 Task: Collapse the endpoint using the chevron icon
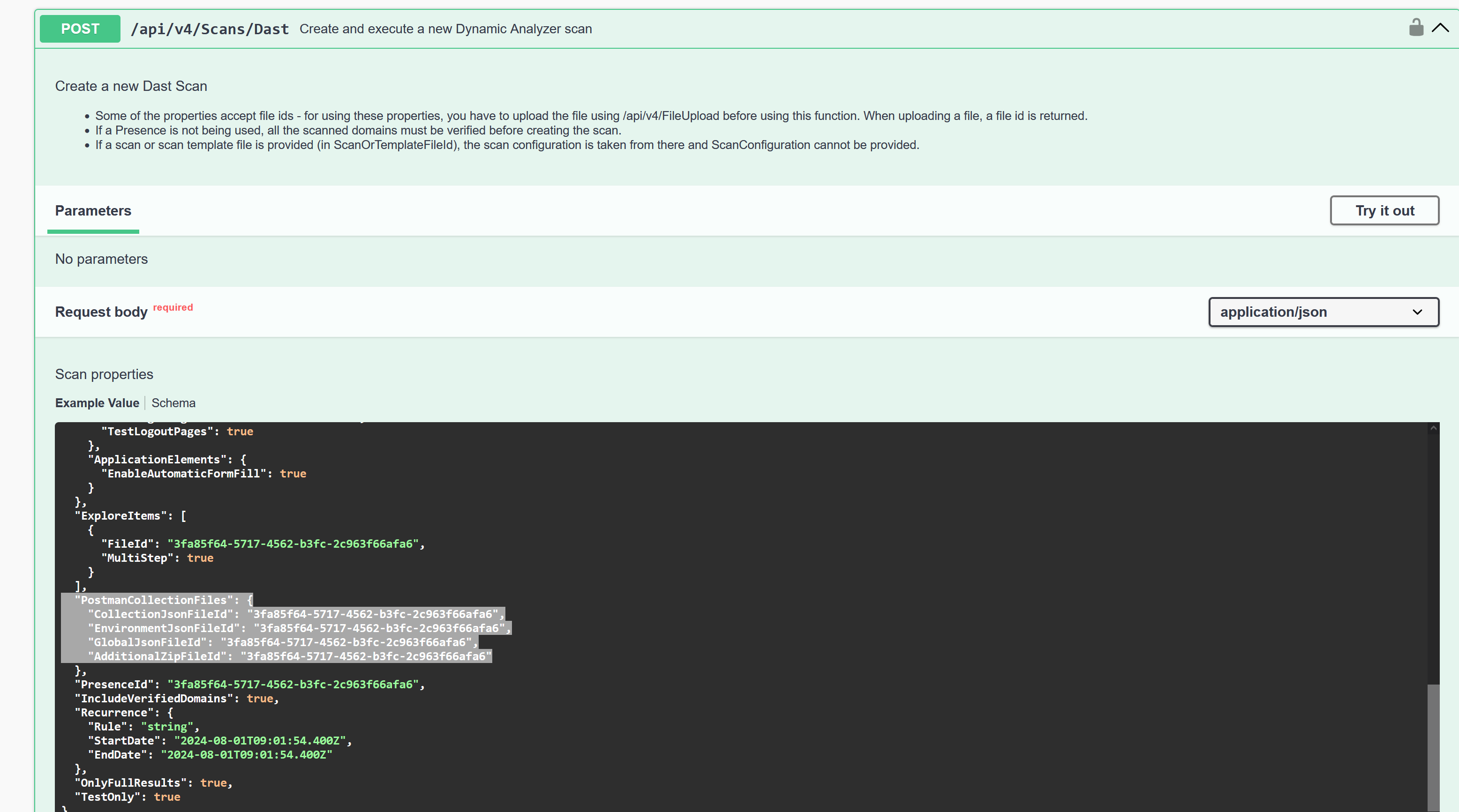[x=1440, y=27]
